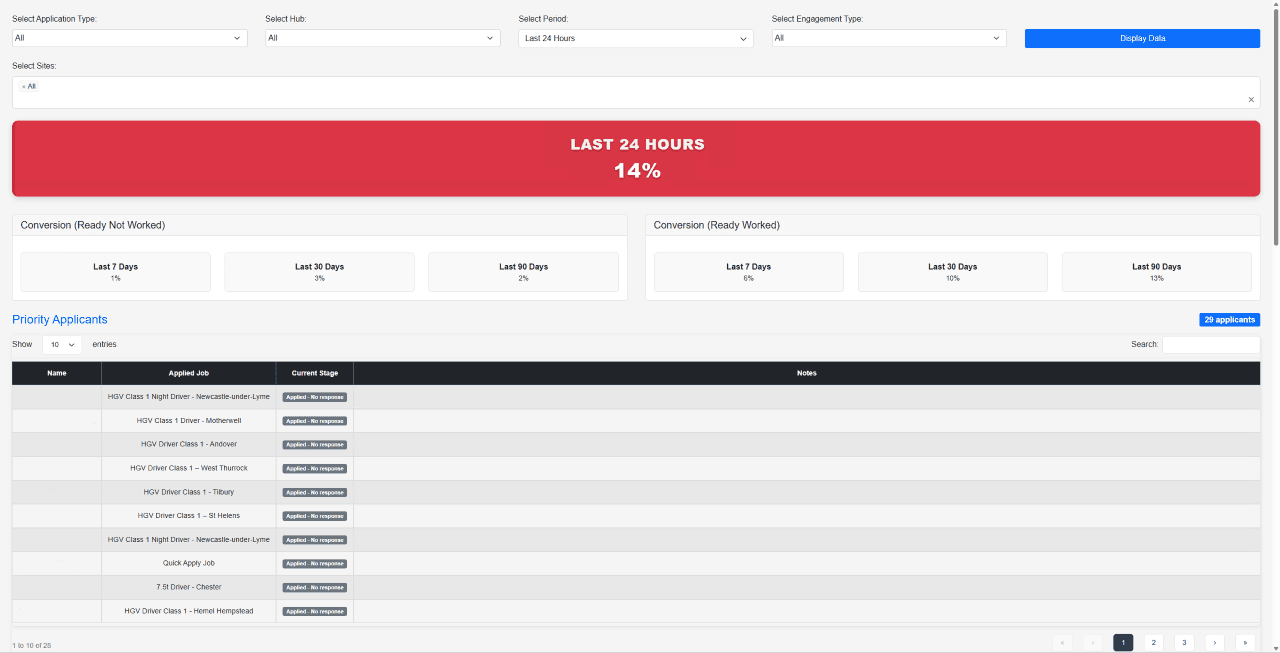Click the HGV Driver Class 1 - Tilbury row
Image resolution: width=1280 pixels, height=653 pixels.
tap(636, 492)
